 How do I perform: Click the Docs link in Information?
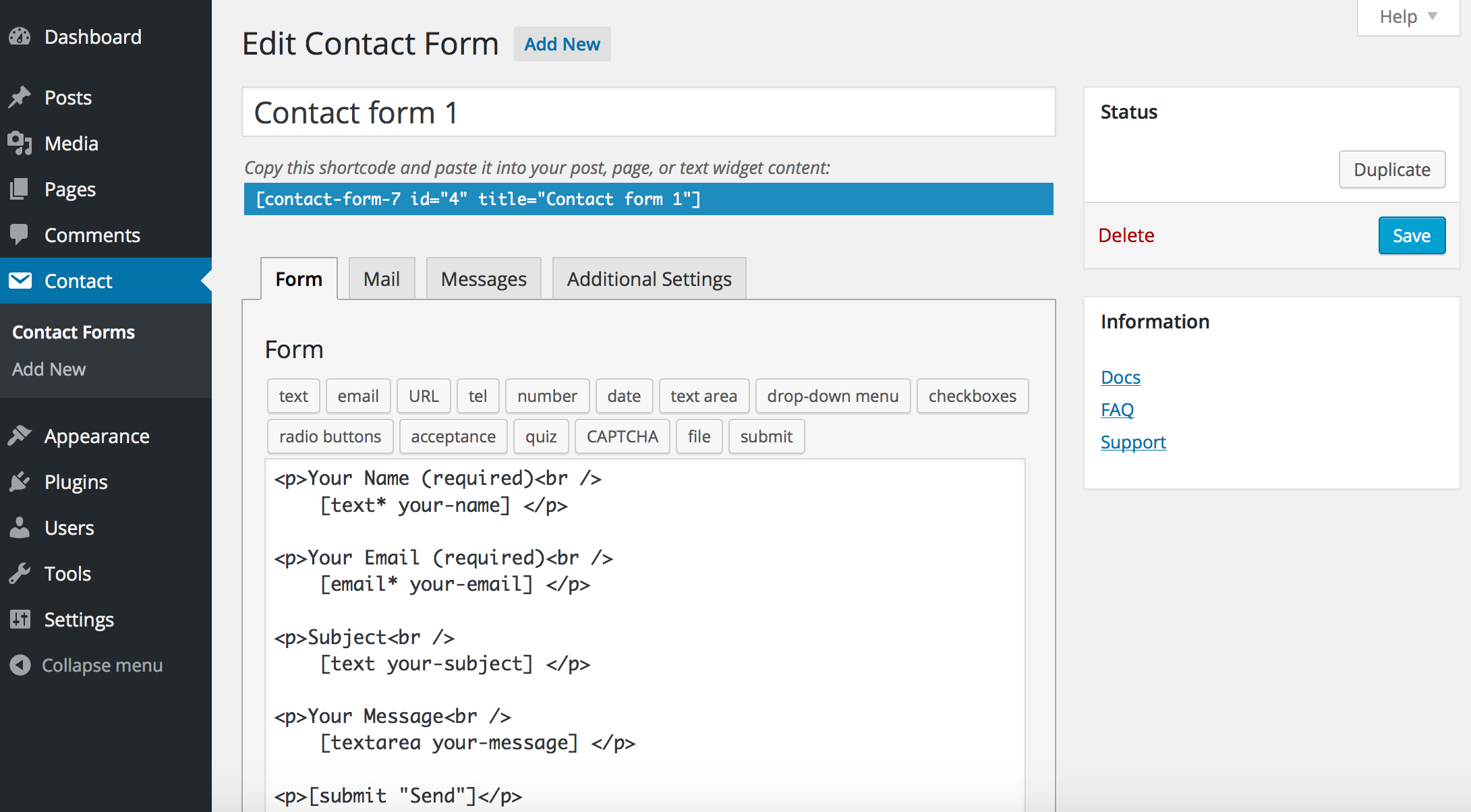(x=1119, y=377)
